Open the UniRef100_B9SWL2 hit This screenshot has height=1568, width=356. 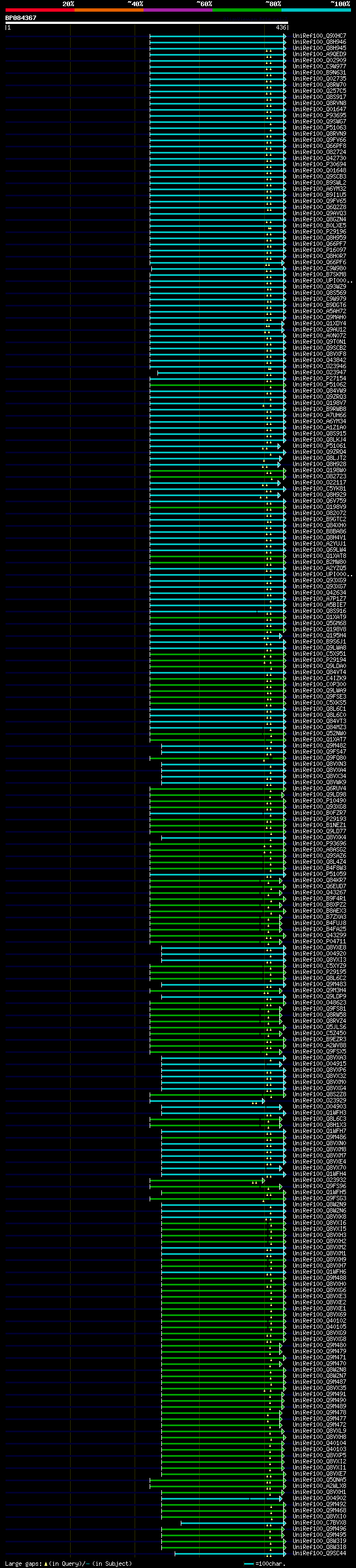coord(319,182)
